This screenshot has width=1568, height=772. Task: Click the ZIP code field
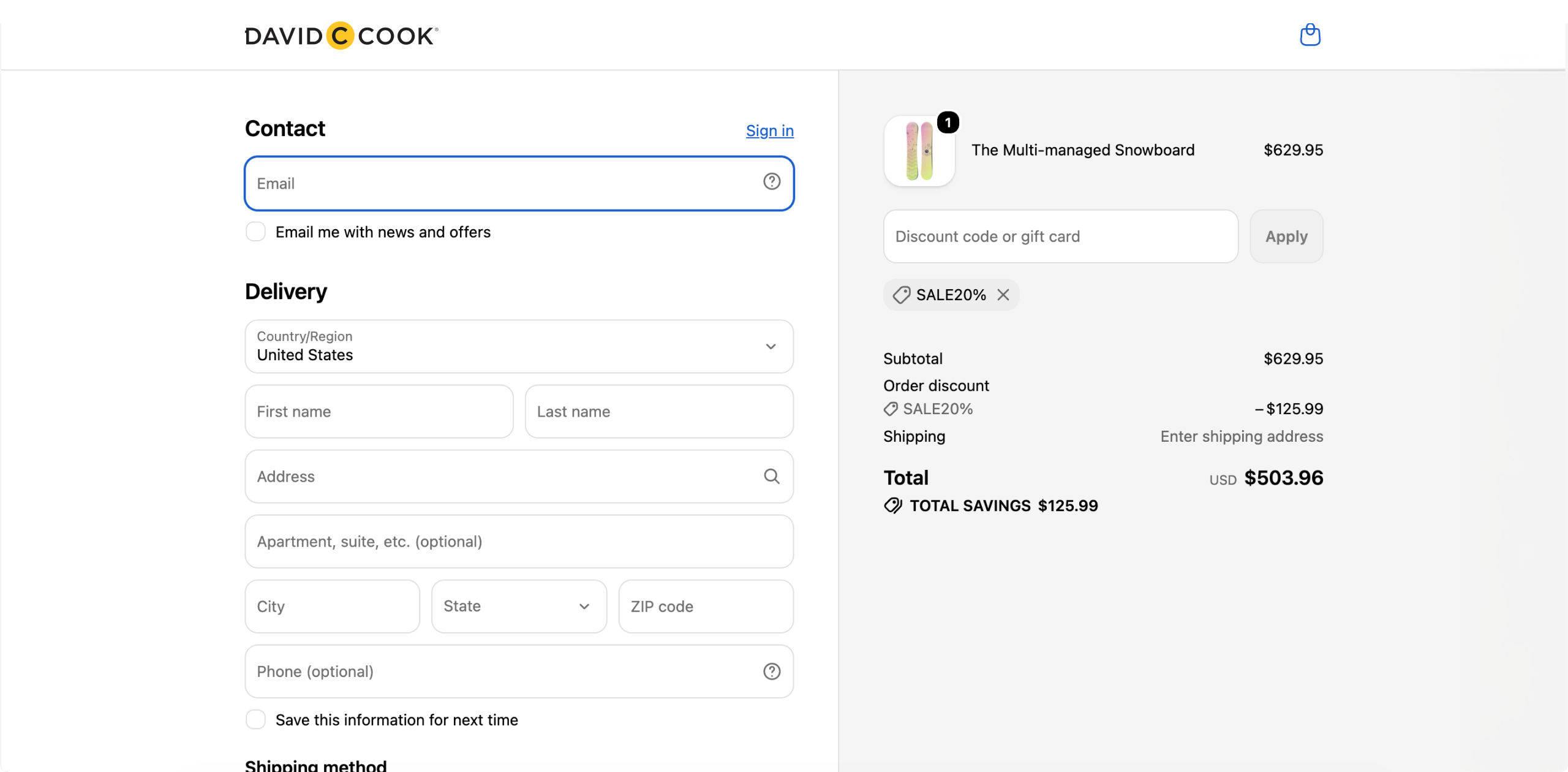coord(706,606)
